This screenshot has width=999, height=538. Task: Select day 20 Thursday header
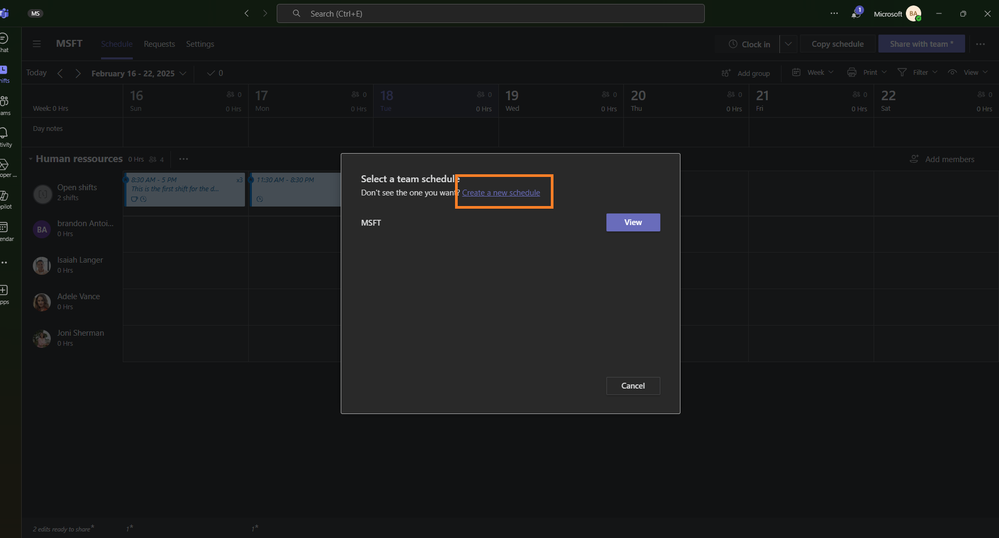pos(686,101)
